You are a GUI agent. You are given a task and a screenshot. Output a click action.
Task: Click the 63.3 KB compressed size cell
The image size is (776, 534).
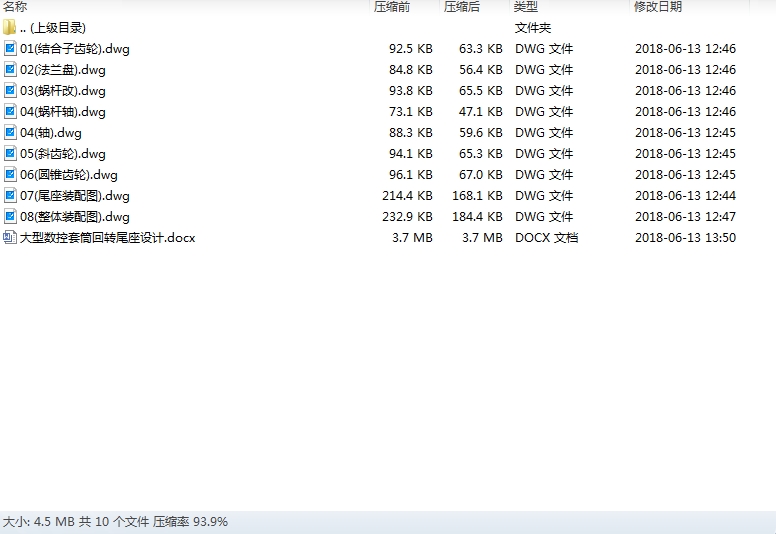tap(481, 49)
